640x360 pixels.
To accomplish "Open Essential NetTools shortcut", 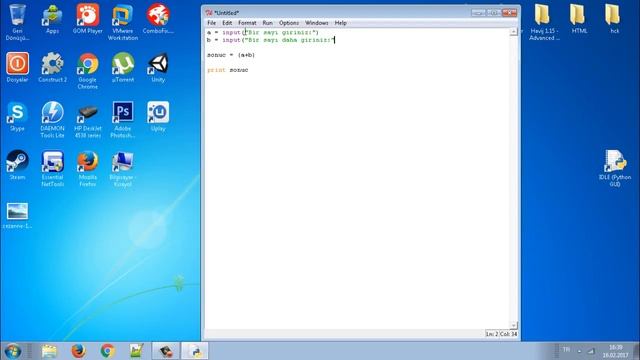I will (52, 169).
